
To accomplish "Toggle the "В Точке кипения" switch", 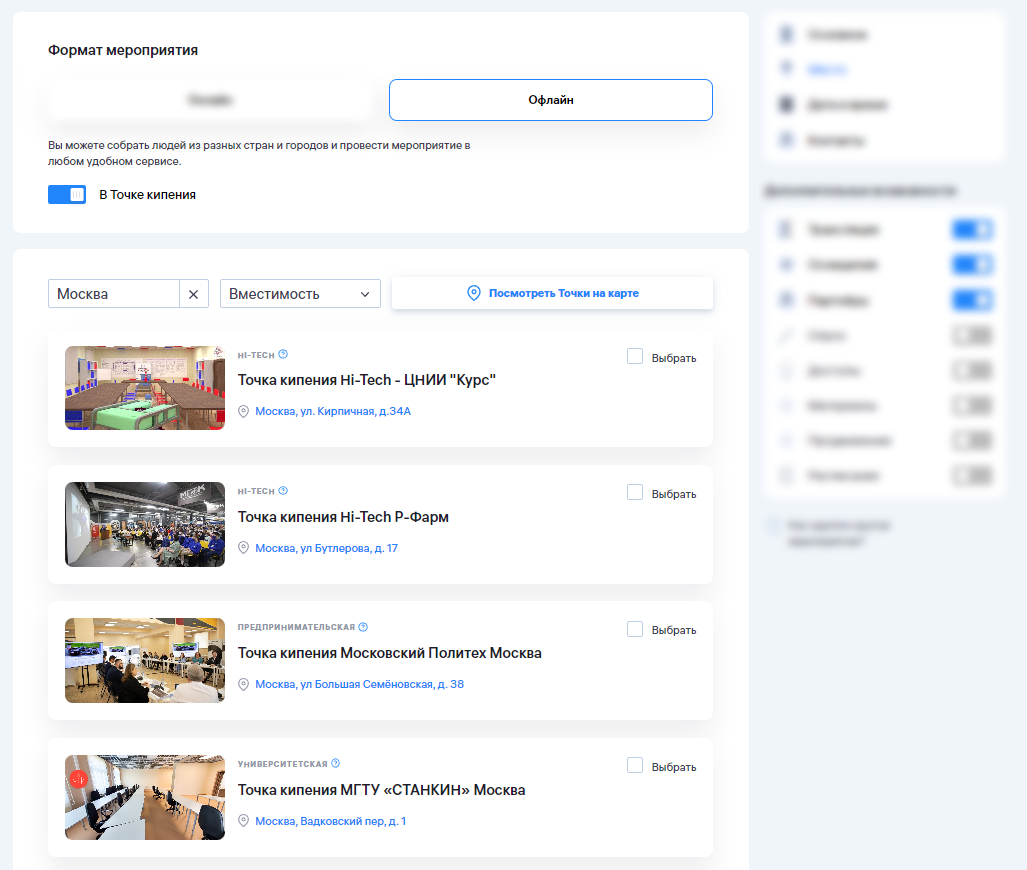I will (x=67, y=195).
